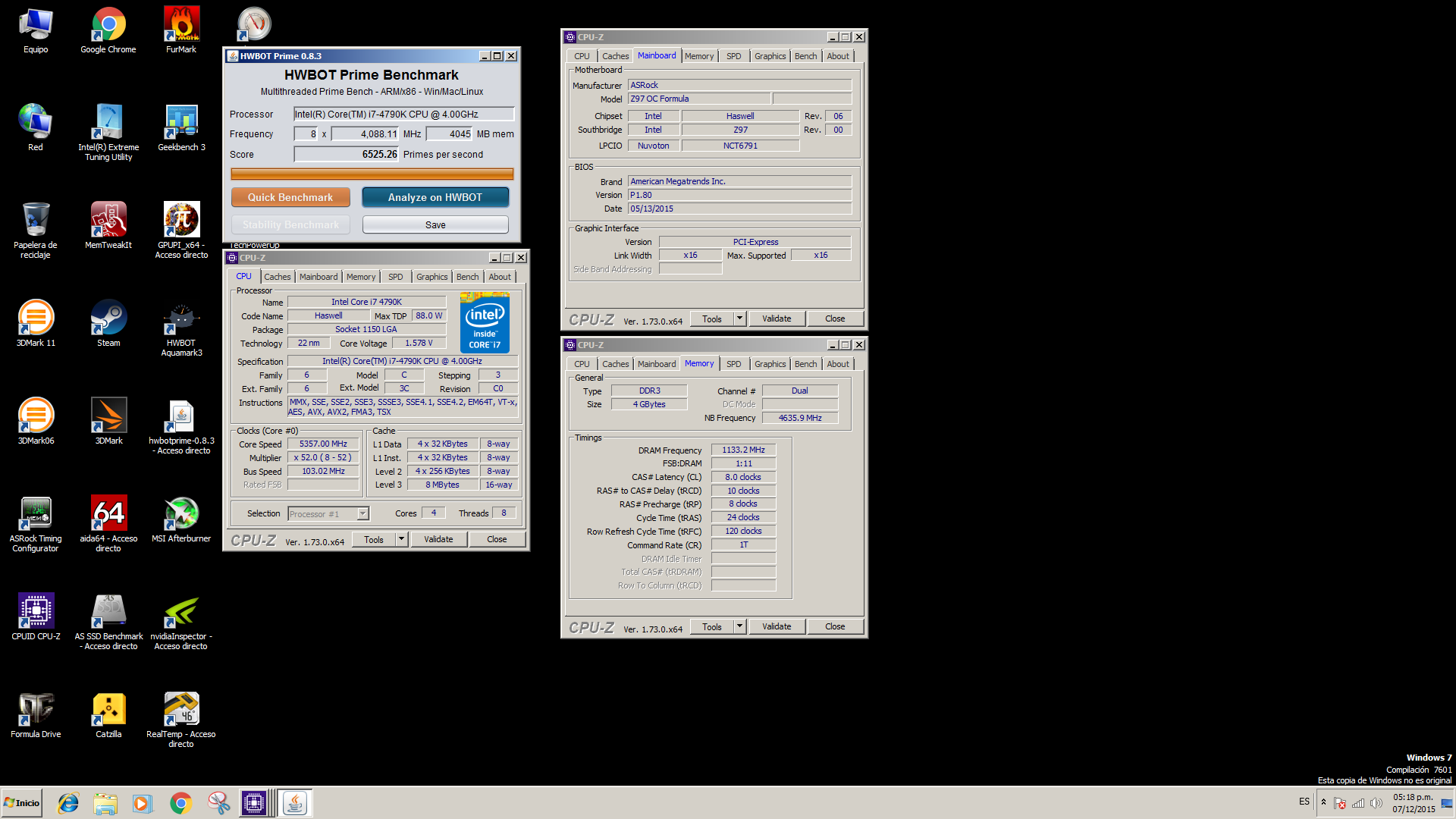
Task: Click the network tray icon
Action: 1358,803
